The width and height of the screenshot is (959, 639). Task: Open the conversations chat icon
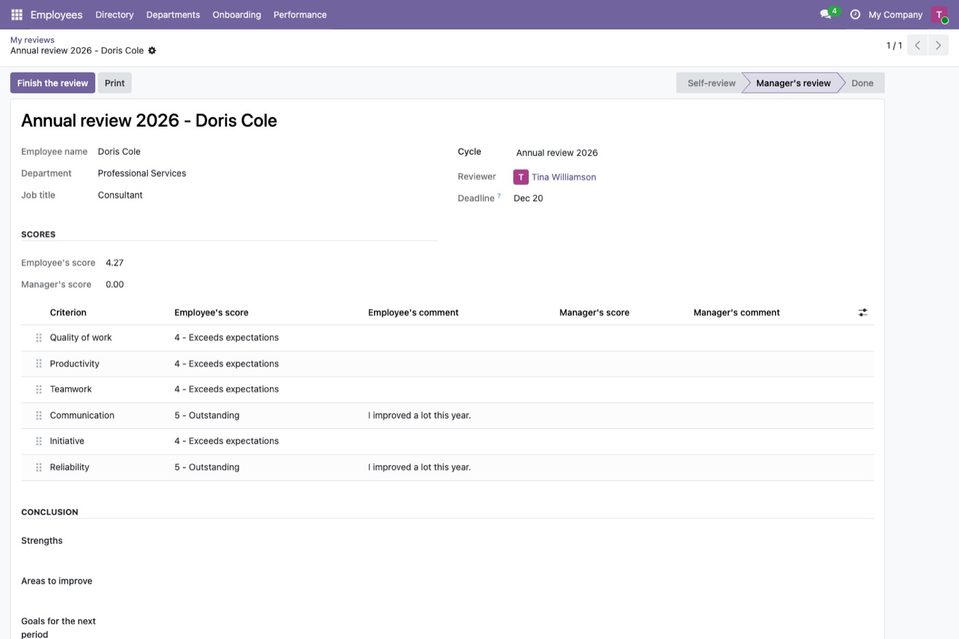[828, 13]
